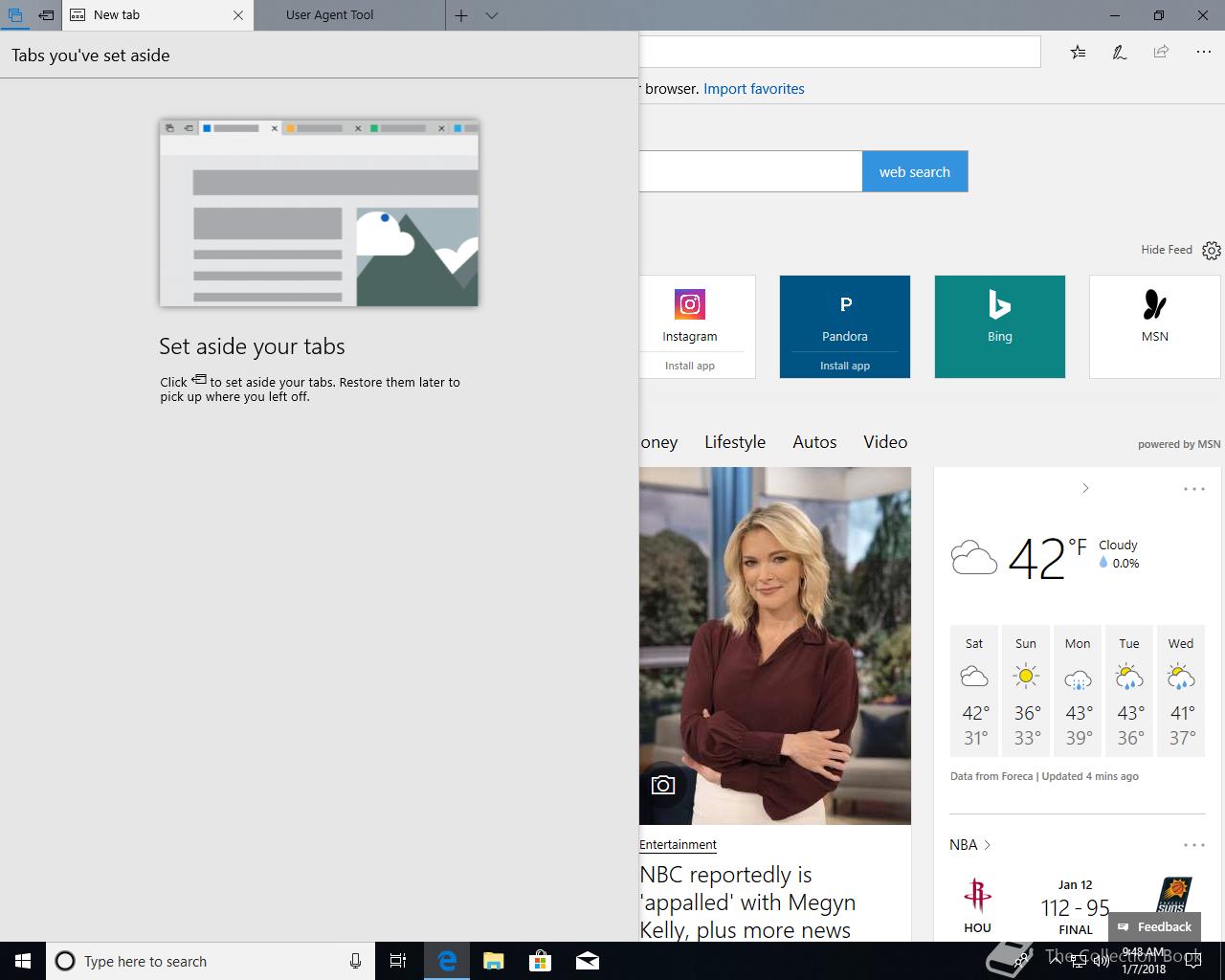The height and width of the screenshot is (980, 1225).
Task: Open NBC reportedly appalled headline
Action: 747,902
